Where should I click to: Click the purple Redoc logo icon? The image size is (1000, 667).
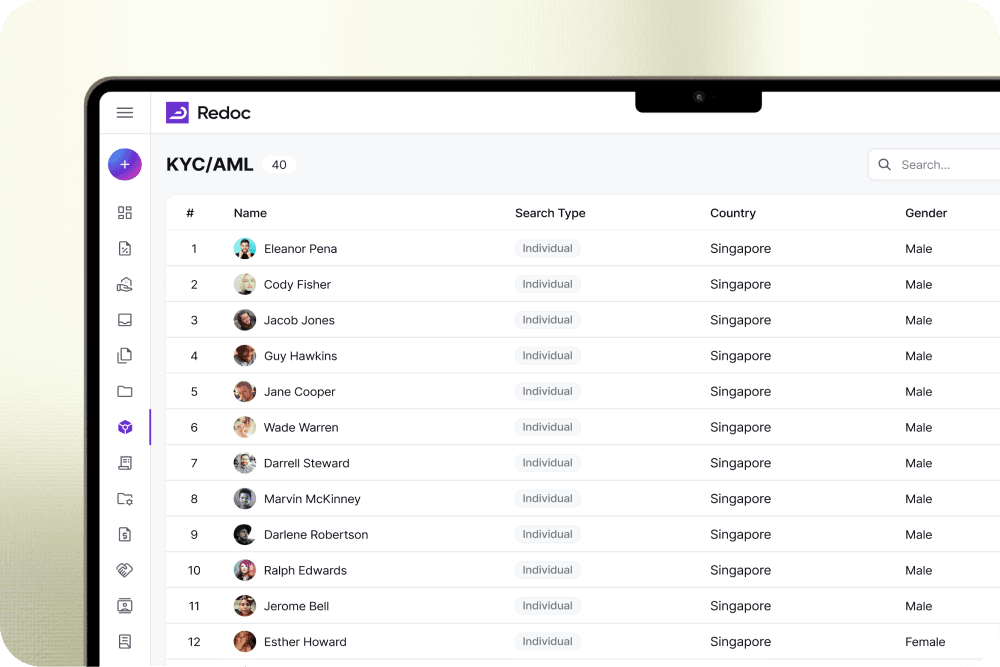tap(179, 112)
